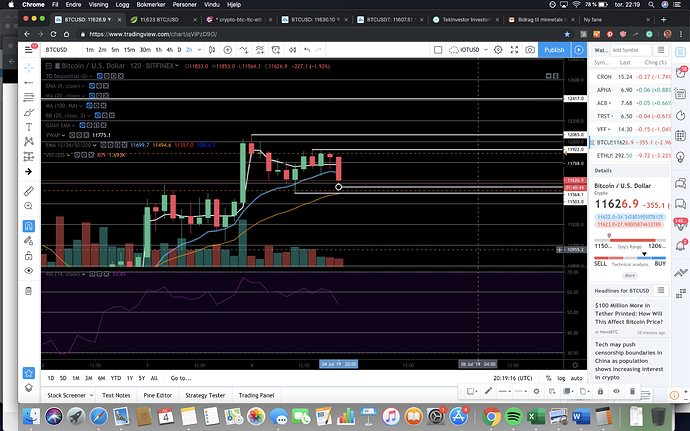
Task: Toggle the log scale
Action: click(561, 378)
